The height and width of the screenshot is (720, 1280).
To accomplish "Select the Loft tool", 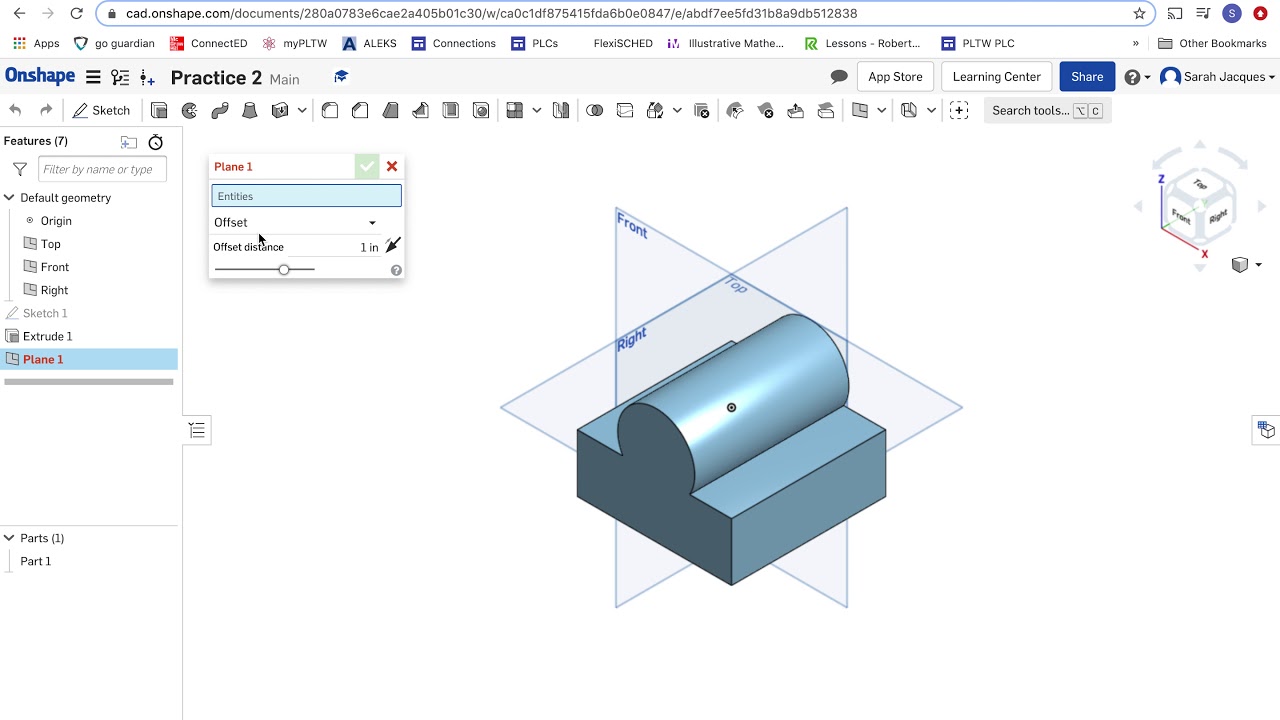I will point(250,111).
